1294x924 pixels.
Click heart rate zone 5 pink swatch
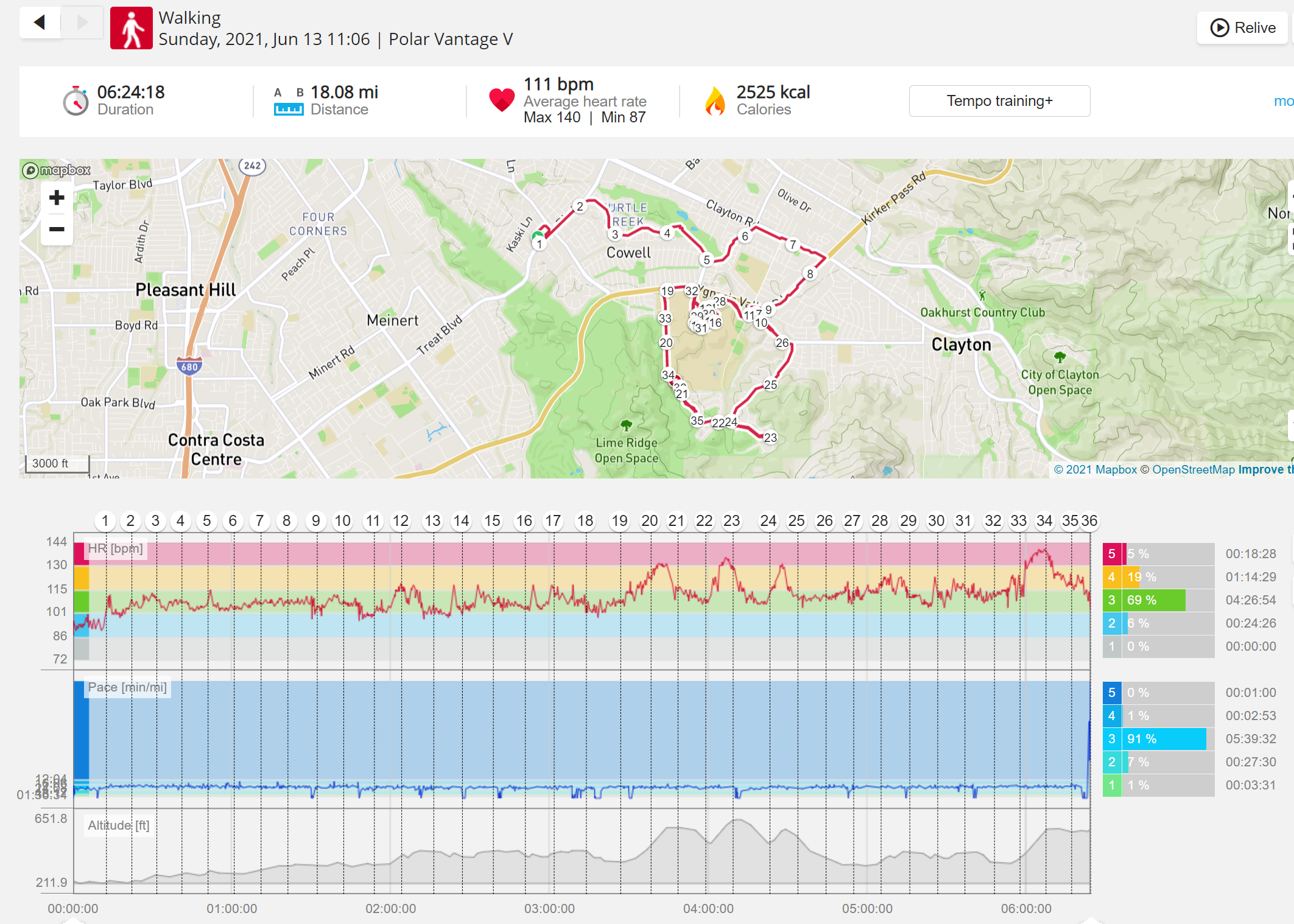[x=1111, y=554]
